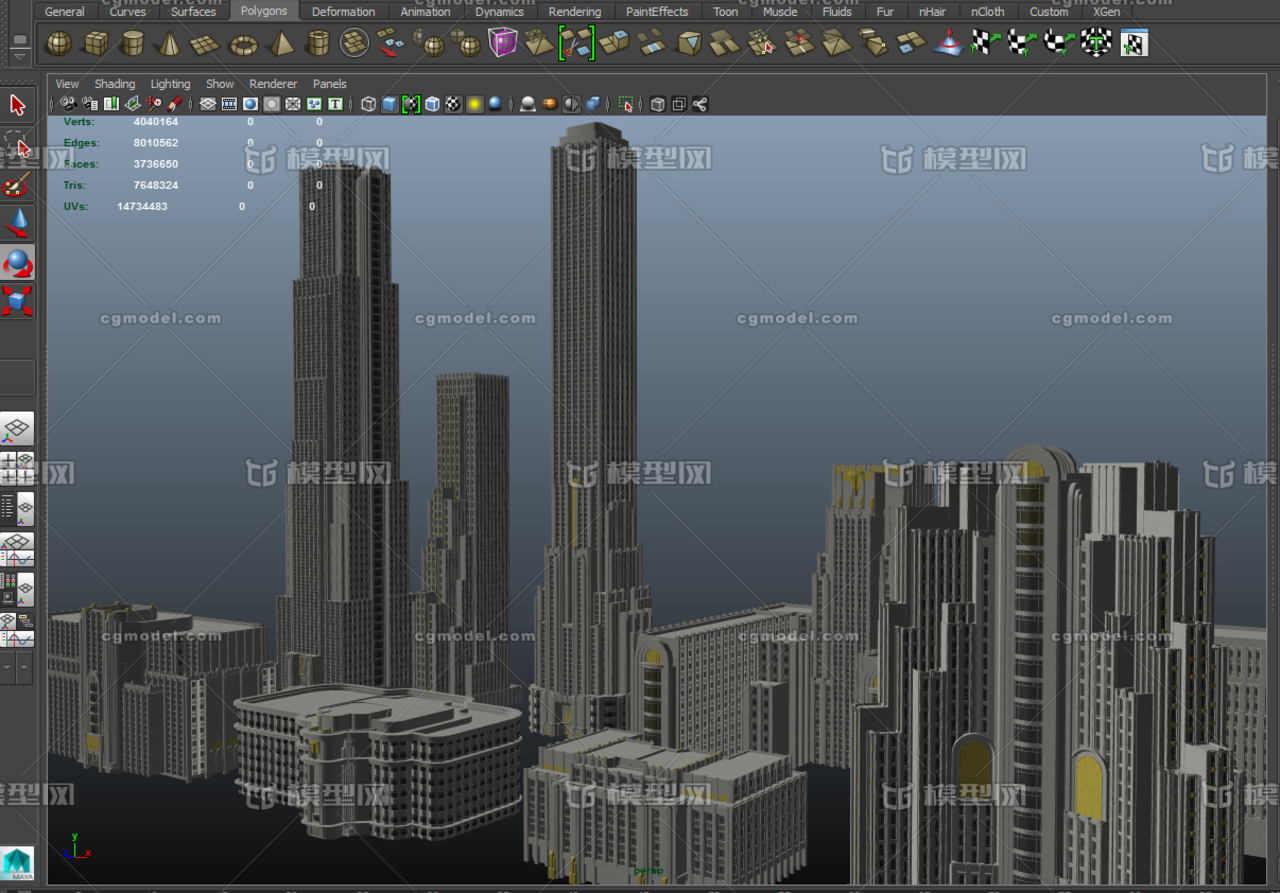Toggle X-ray display cube icon

click(657, 104)
